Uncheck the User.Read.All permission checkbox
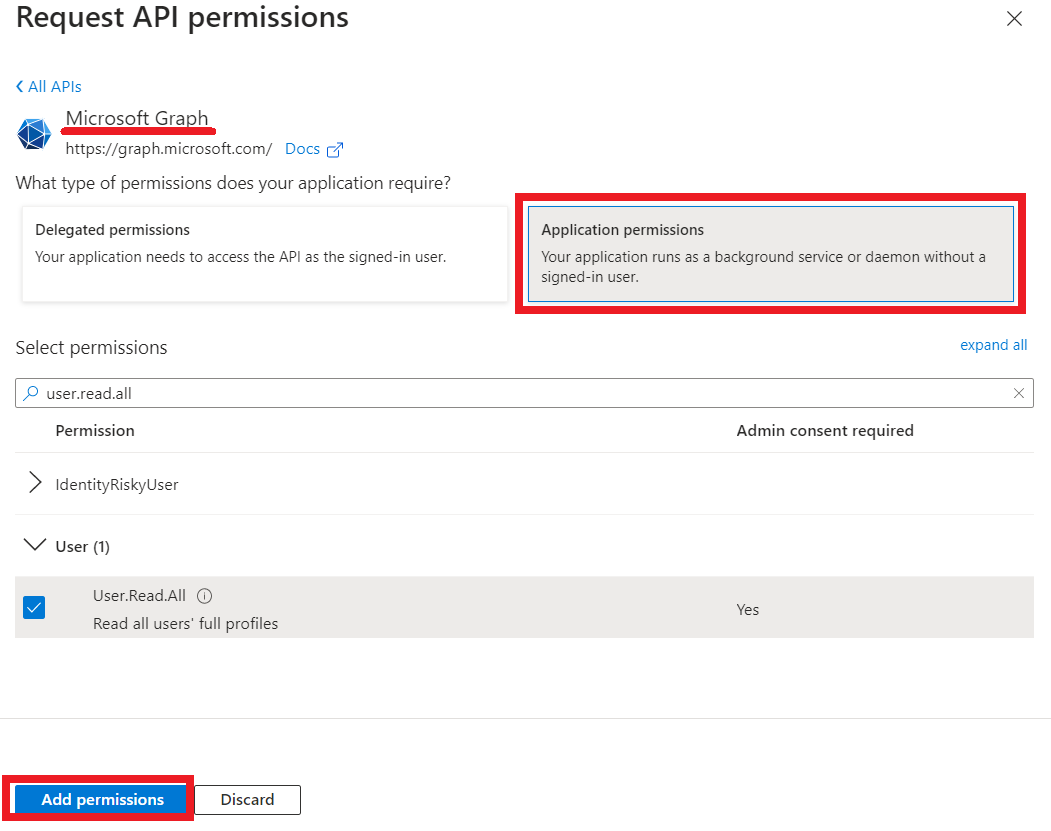This screenshot has height=831, width=1051. pos(33,607)
